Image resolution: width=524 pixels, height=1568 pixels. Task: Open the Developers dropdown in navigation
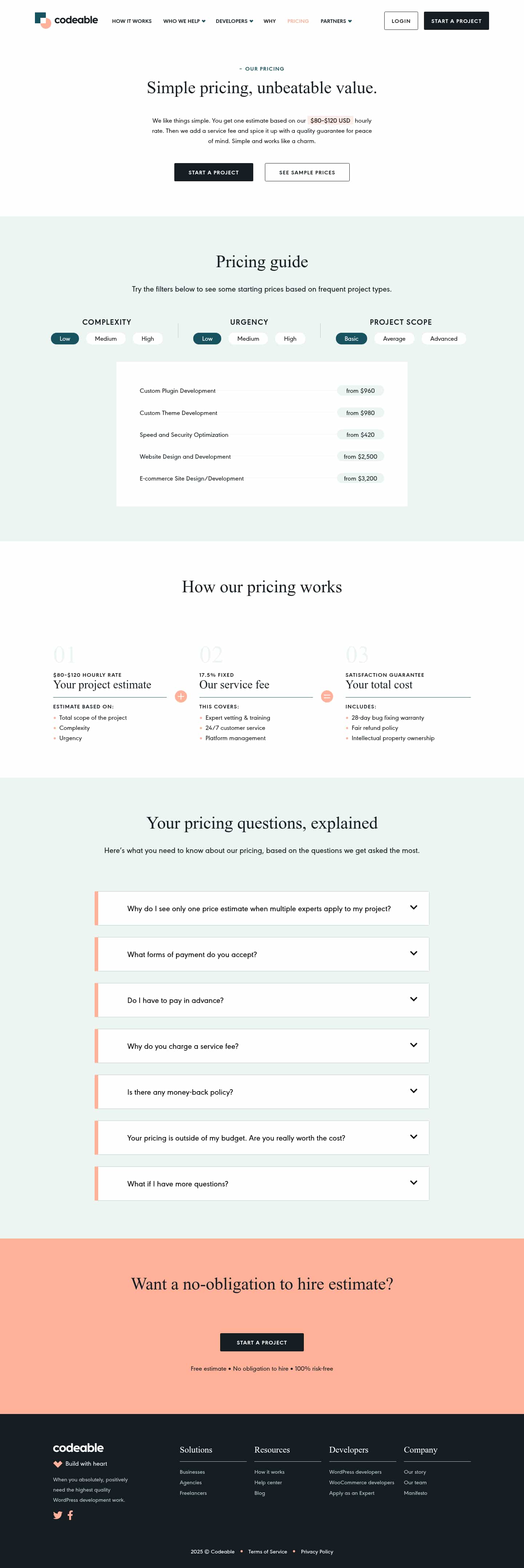click(234, 21)
